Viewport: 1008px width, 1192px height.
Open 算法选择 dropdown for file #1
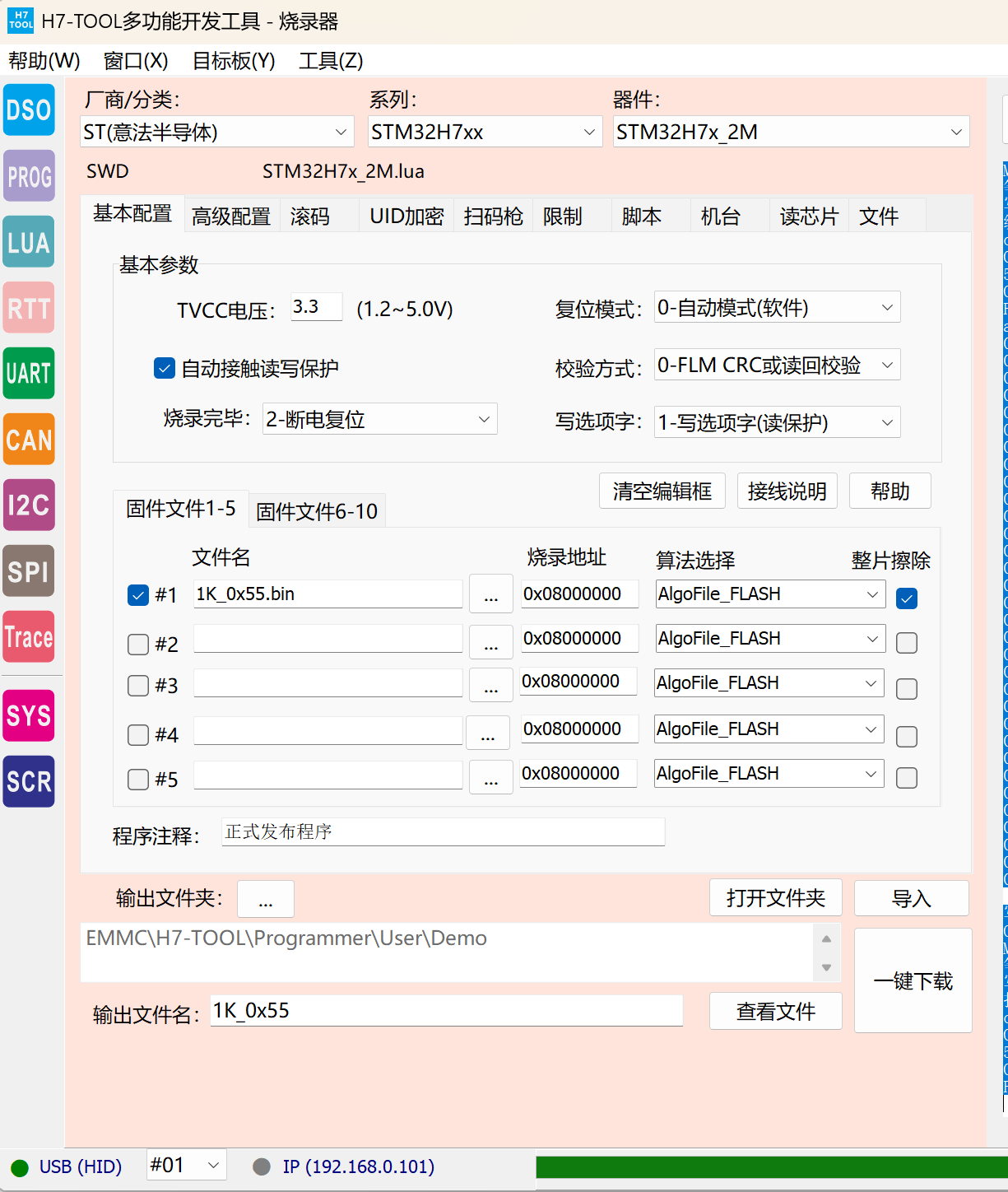(770, 594)
